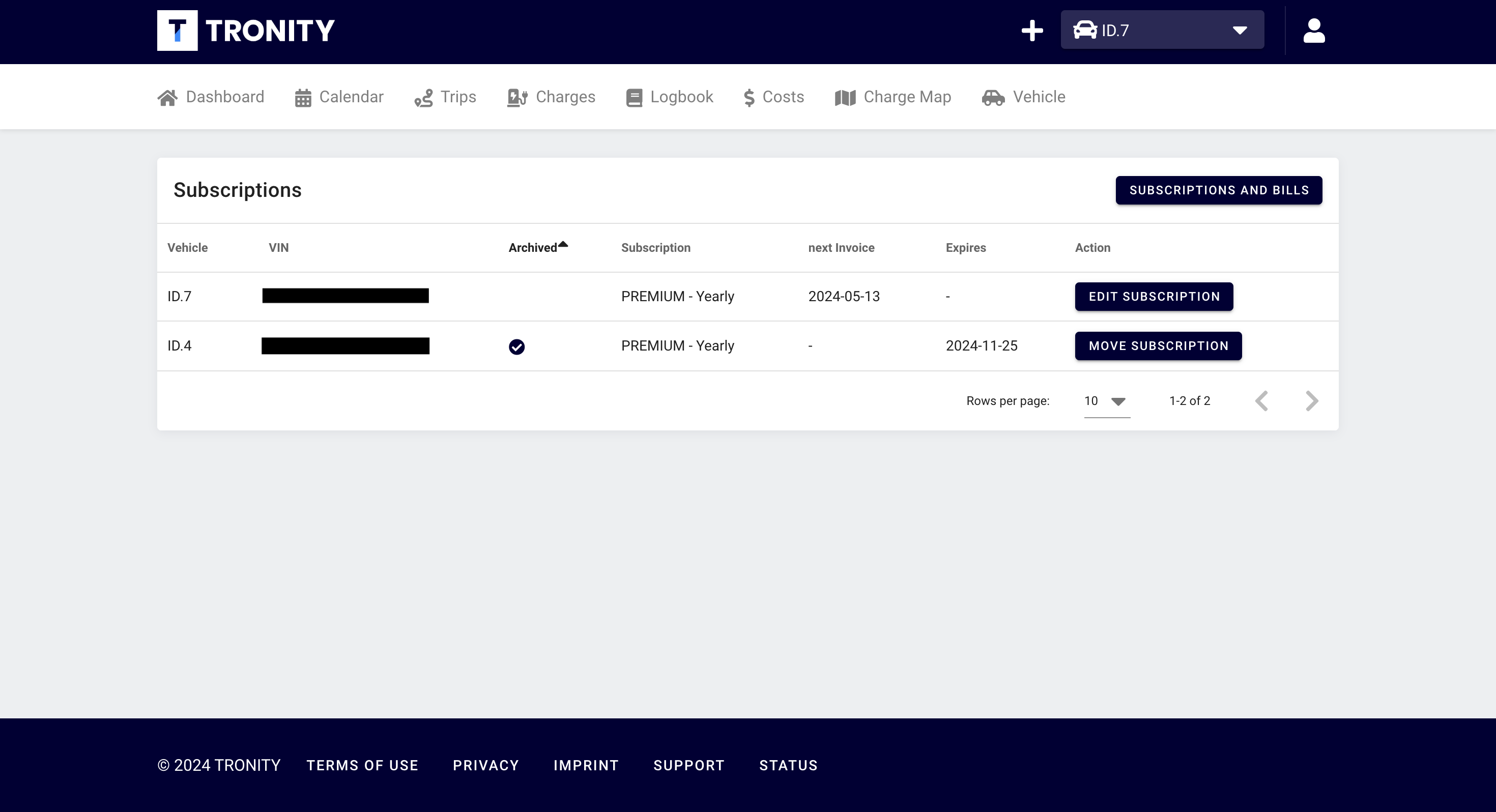Open the rows per page dropdown
Screen dimensions: 1496x812
[1107, 401]
